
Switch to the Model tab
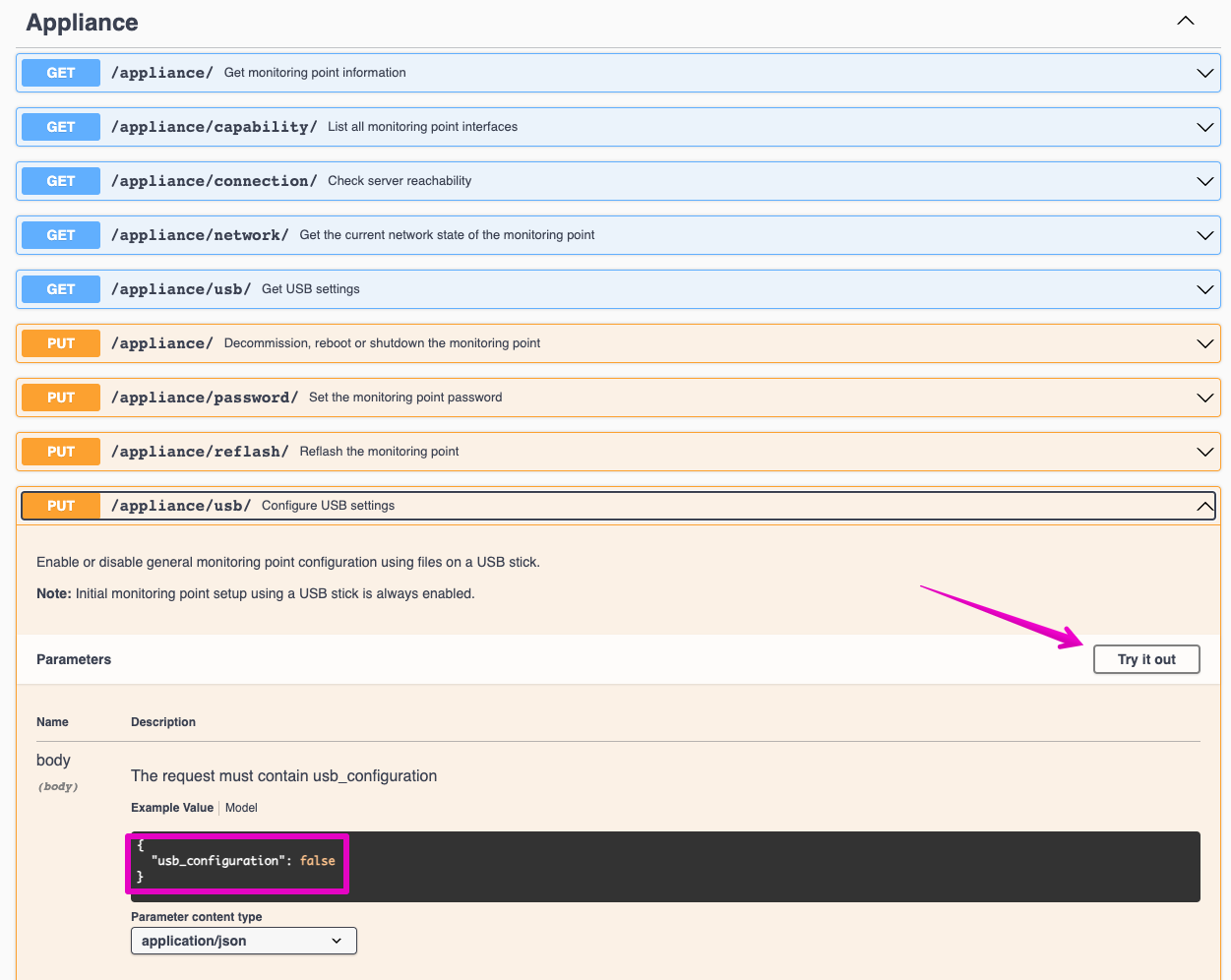point(241,808)
